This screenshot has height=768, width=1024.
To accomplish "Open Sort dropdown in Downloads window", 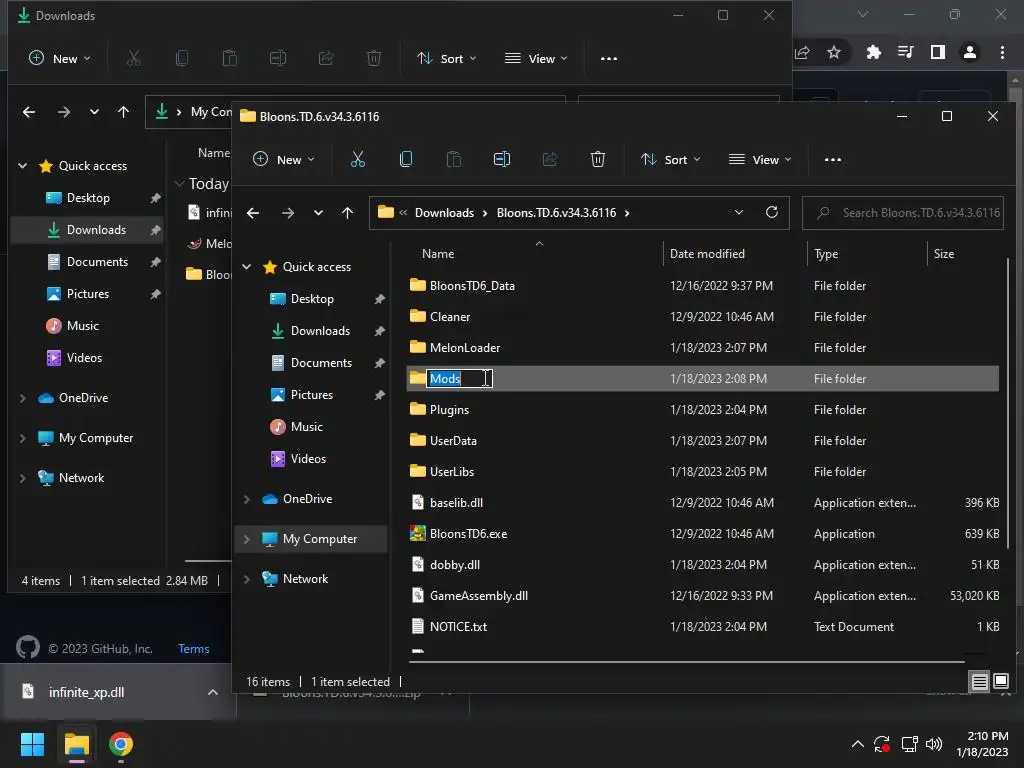I will pyautogui.click(x=447, y=59).
